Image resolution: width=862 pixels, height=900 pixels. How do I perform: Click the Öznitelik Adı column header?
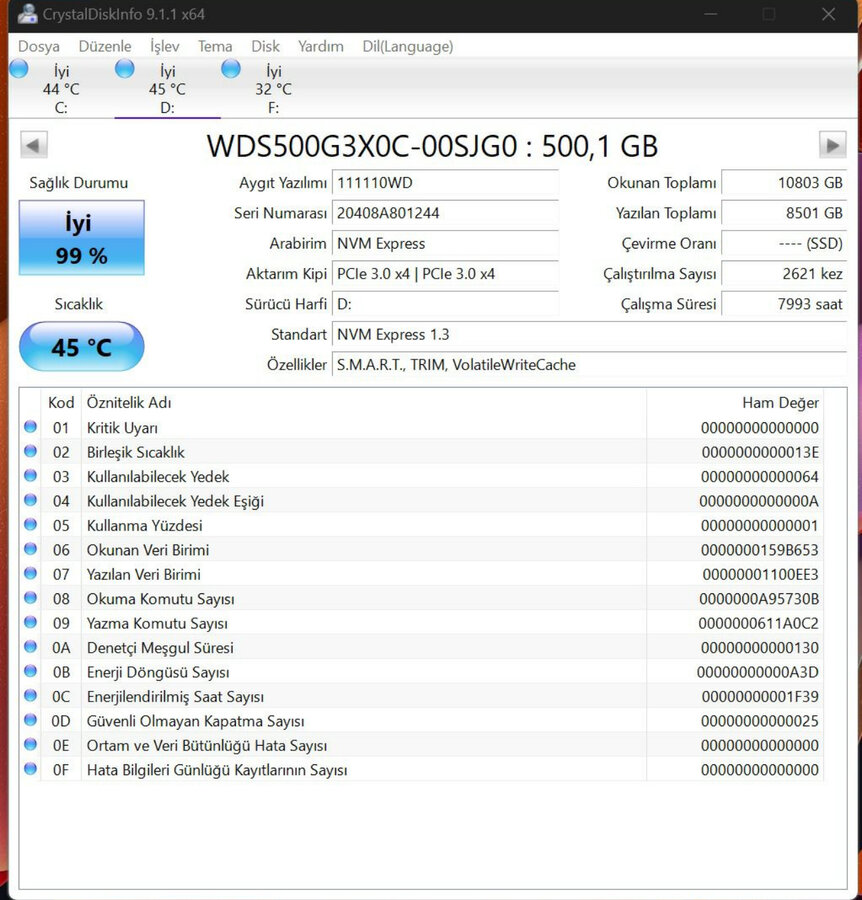tap(364, 403)
